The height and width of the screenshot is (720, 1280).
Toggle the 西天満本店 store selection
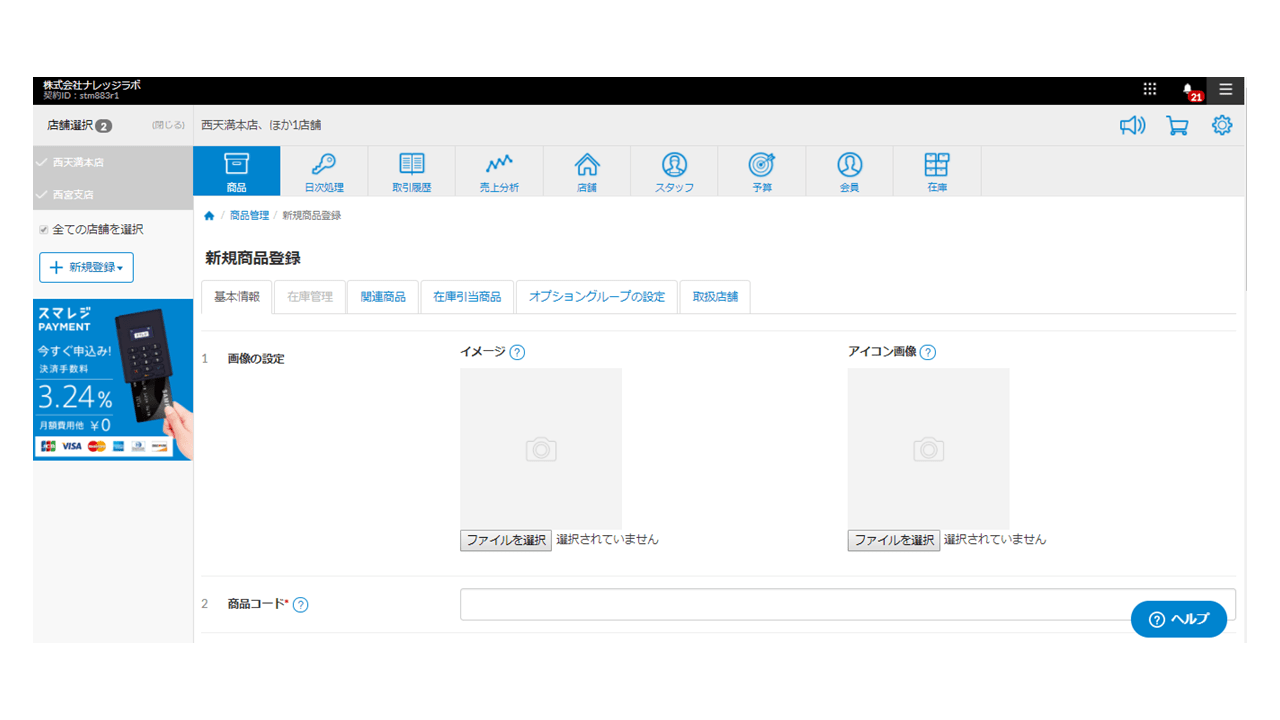pos(113,162)
